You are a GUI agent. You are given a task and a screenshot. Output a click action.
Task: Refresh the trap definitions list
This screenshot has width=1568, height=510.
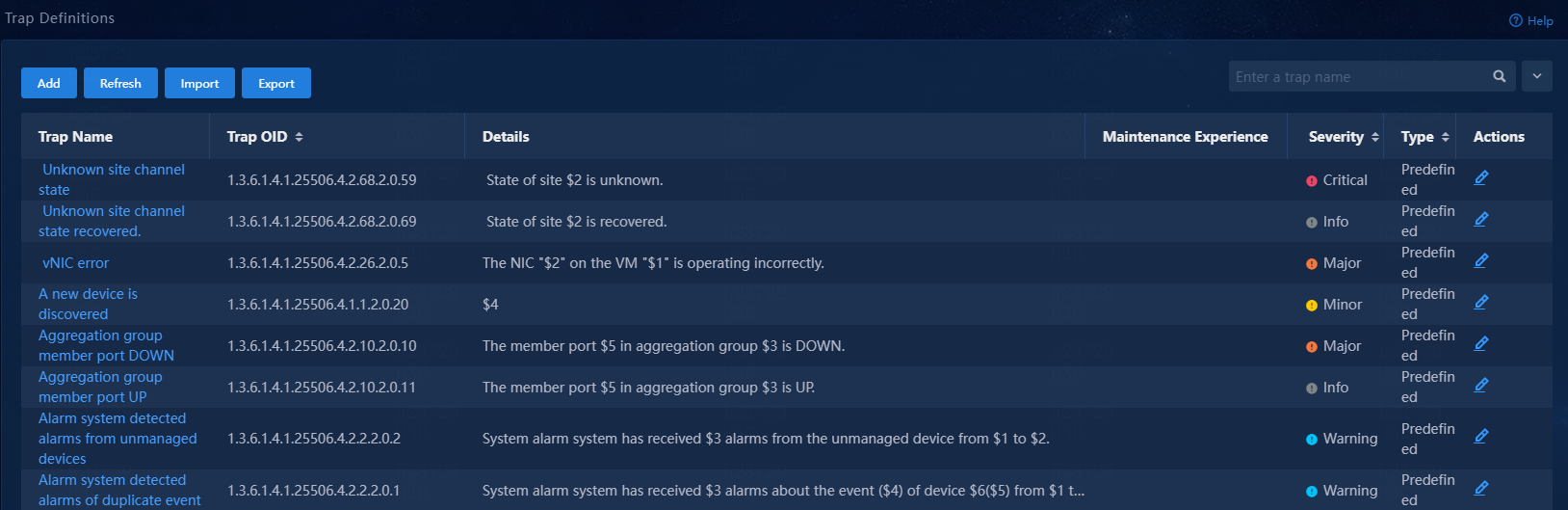pyautogui.click(x=120, y=83)
